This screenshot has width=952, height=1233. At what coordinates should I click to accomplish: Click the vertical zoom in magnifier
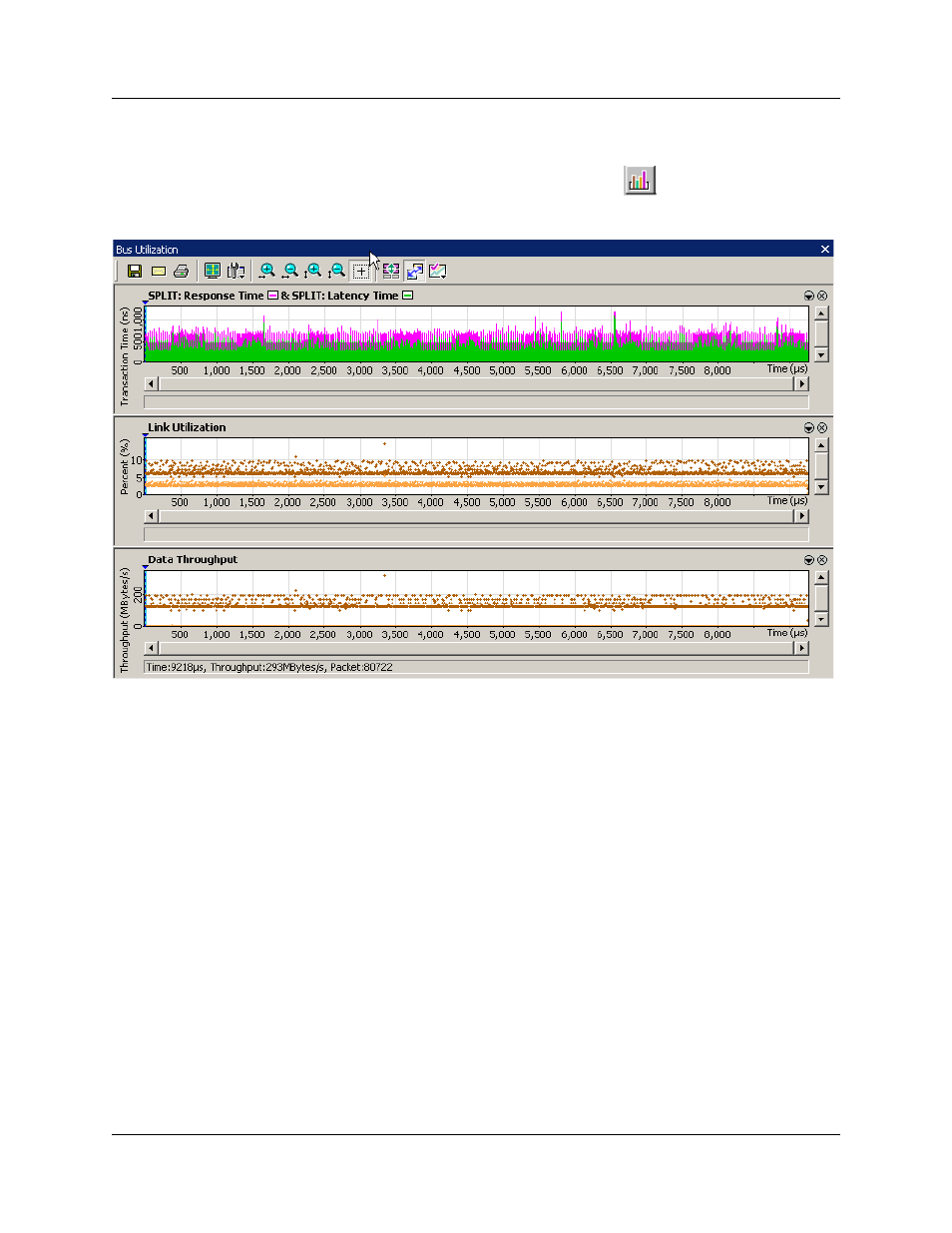(x=313, y=271)
